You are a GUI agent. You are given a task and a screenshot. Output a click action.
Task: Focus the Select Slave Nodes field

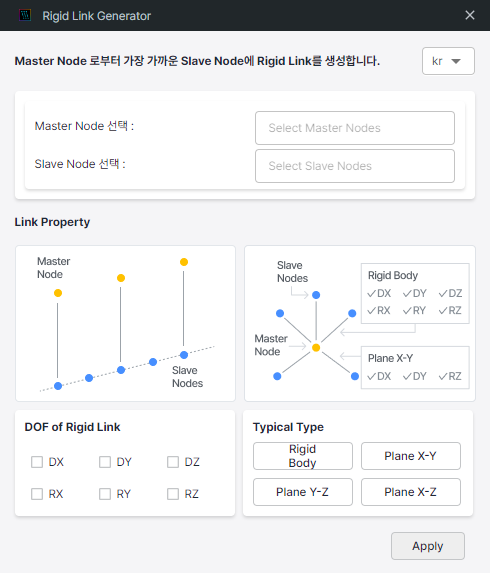[354, 166]
